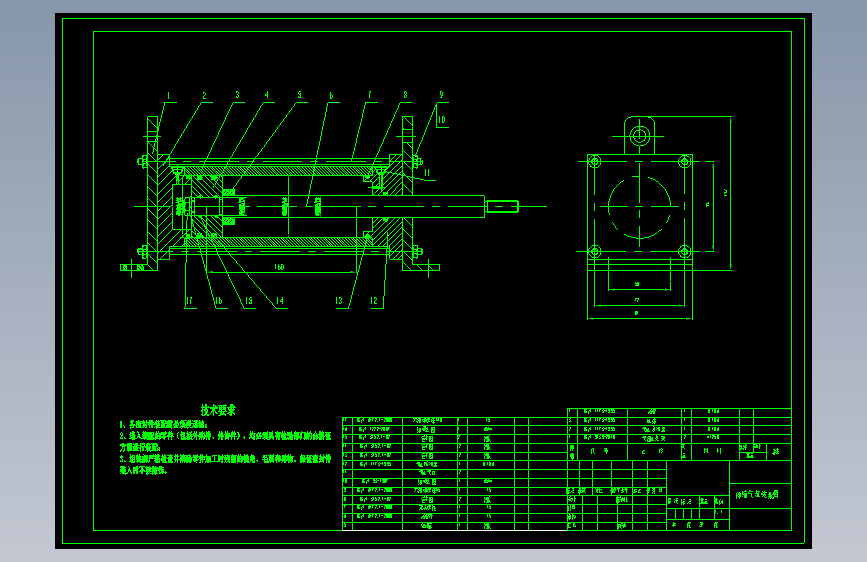Click part callout number 14

click(279, 301)
